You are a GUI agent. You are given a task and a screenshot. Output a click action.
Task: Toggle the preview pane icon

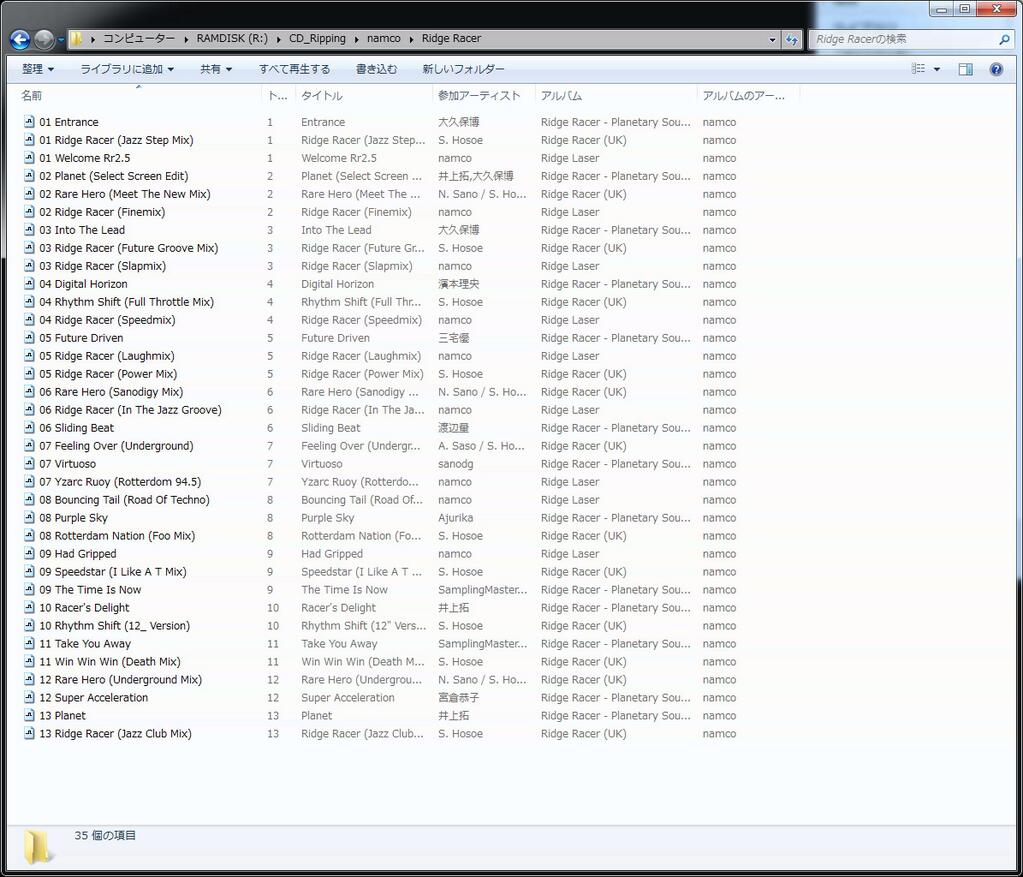pos(966,69)
